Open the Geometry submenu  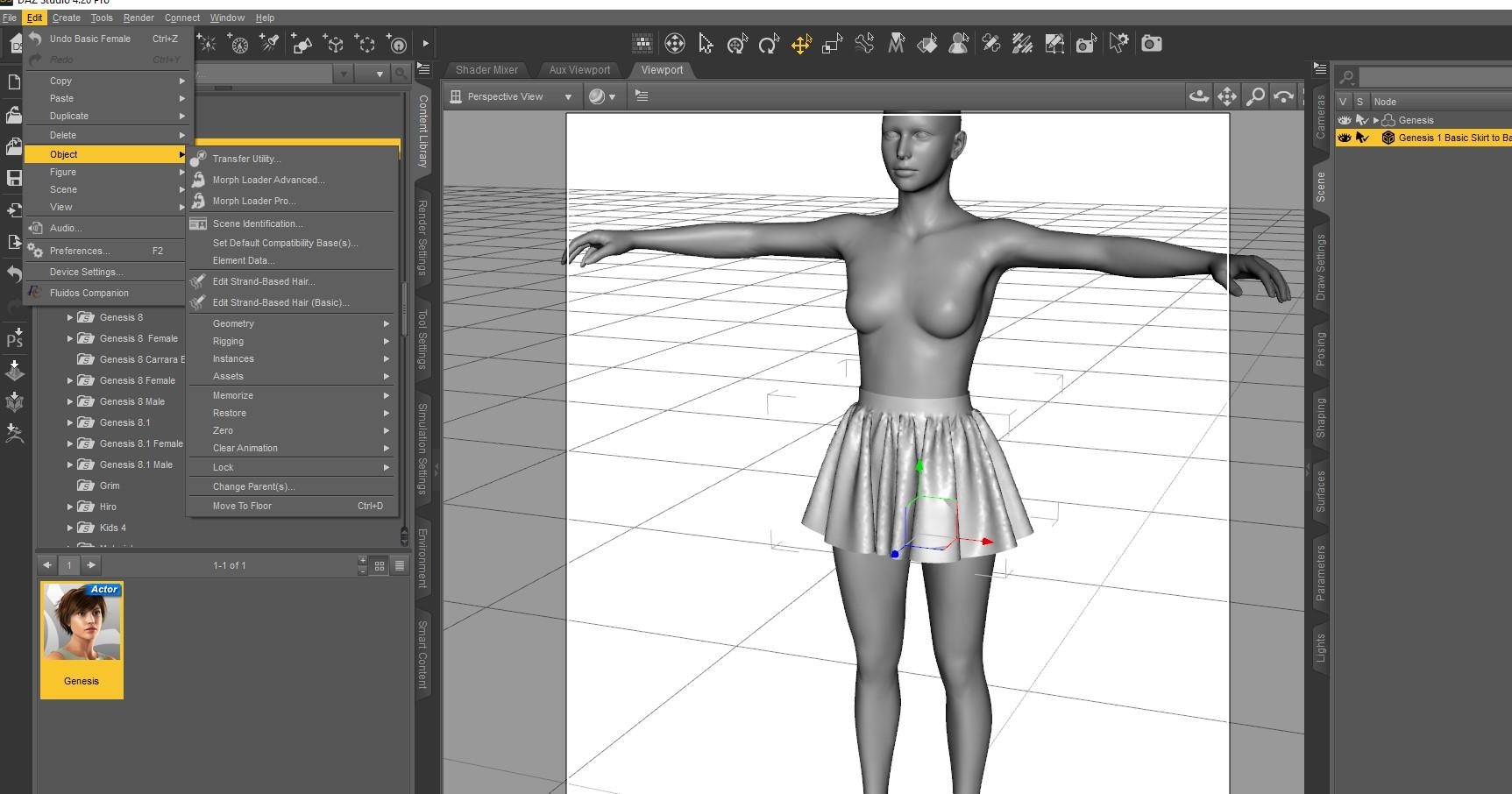tap(233, 323)
